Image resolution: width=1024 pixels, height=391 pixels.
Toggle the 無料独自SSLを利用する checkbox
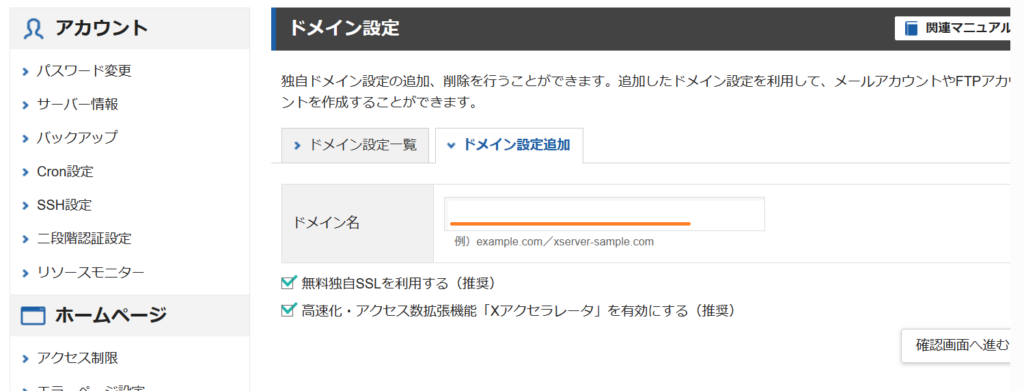coord(288,283)
